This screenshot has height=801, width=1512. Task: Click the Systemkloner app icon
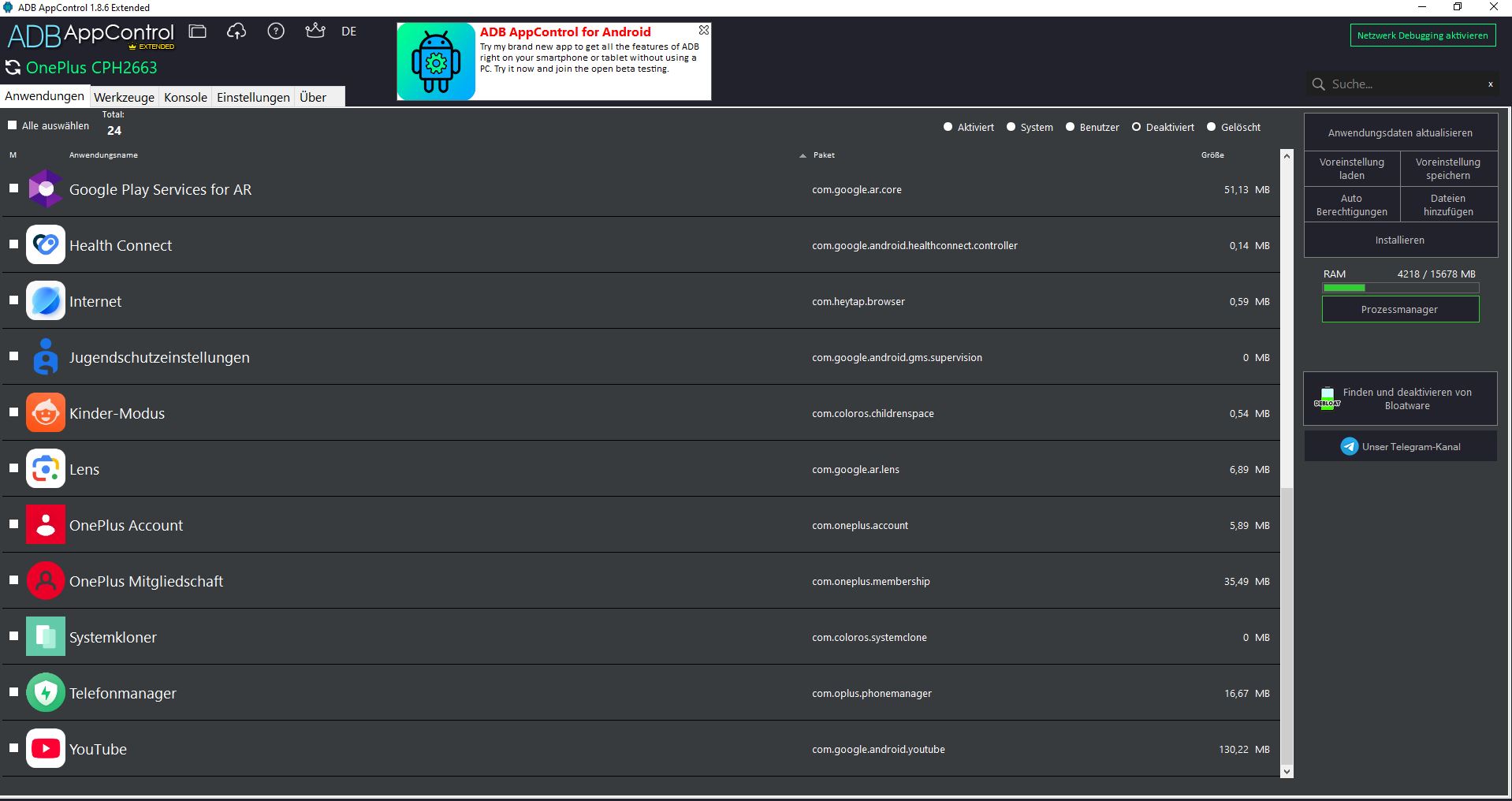46,637
